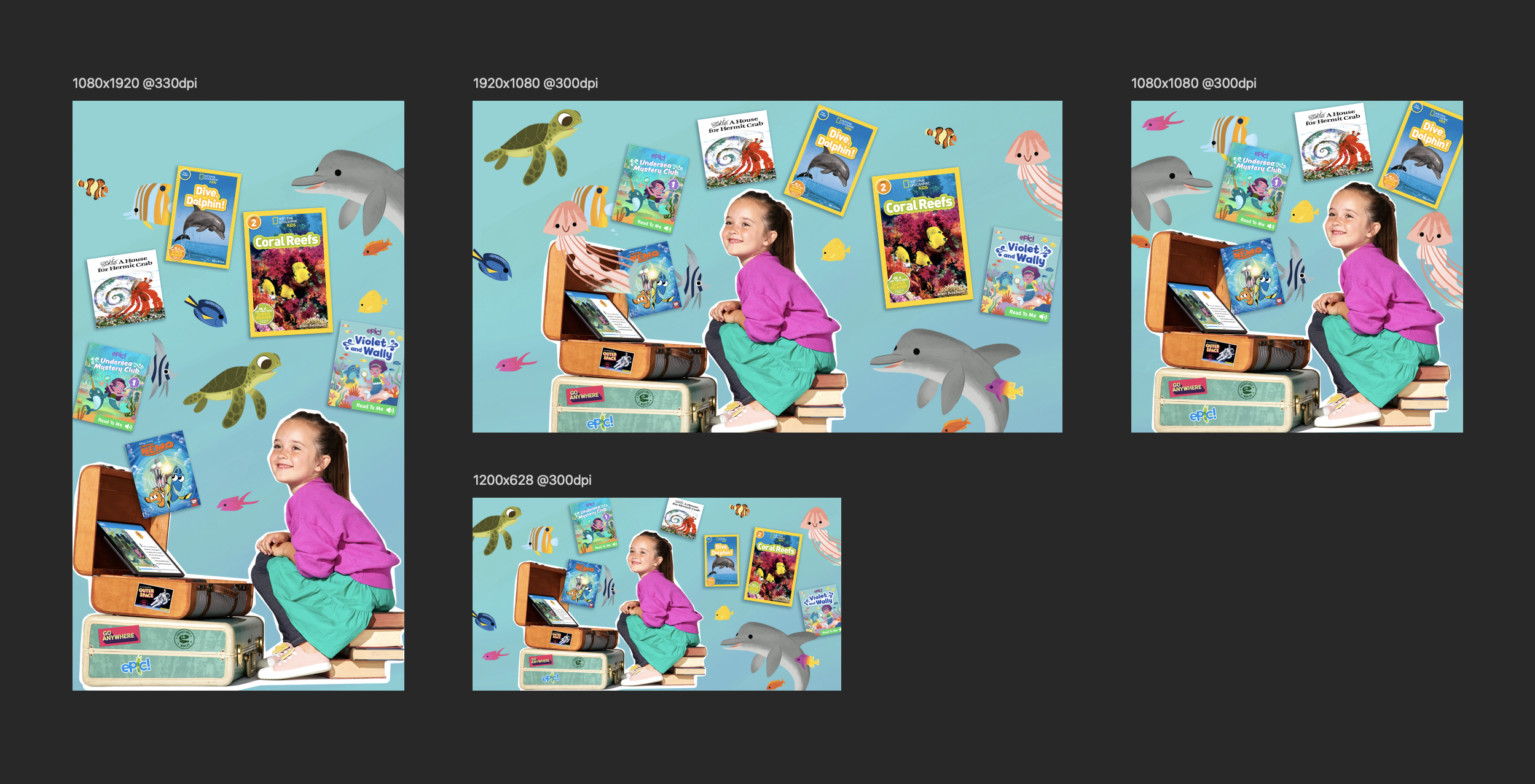The image size is (1535, 784).
Task: Select Finding Nemo book in 1080x1920 artboard
Action: pyautogui.click(x=162, y=472)
